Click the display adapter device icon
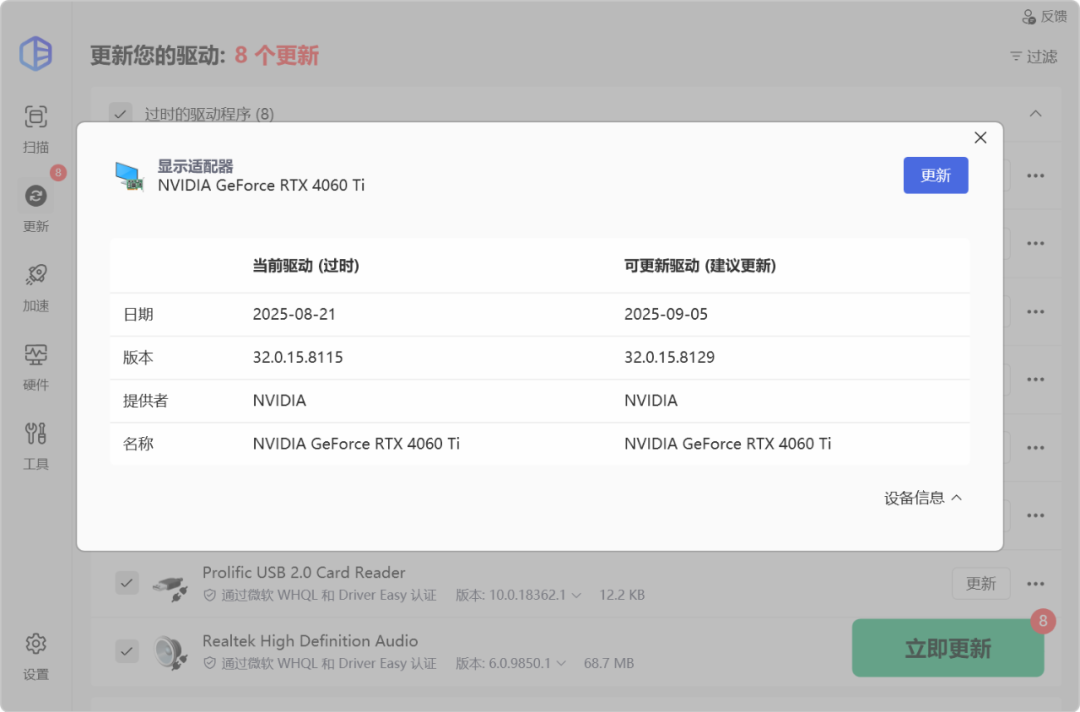 pos(129,176)
